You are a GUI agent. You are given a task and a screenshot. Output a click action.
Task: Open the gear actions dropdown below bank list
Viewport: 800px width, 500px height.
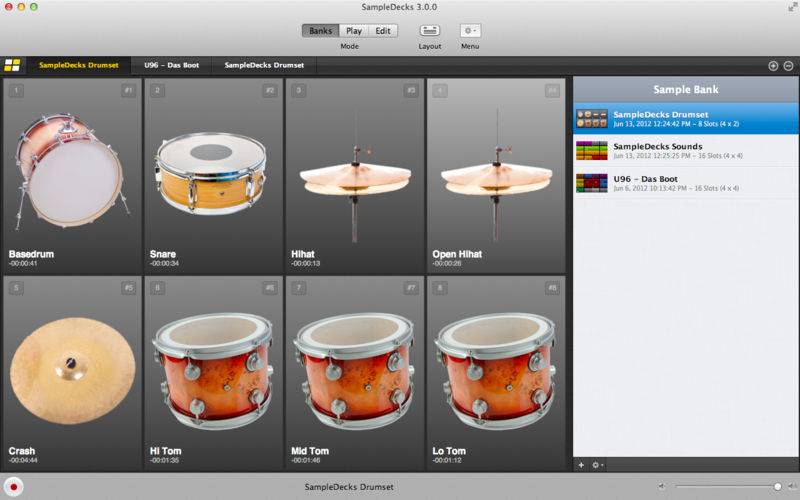coord(597,465)
